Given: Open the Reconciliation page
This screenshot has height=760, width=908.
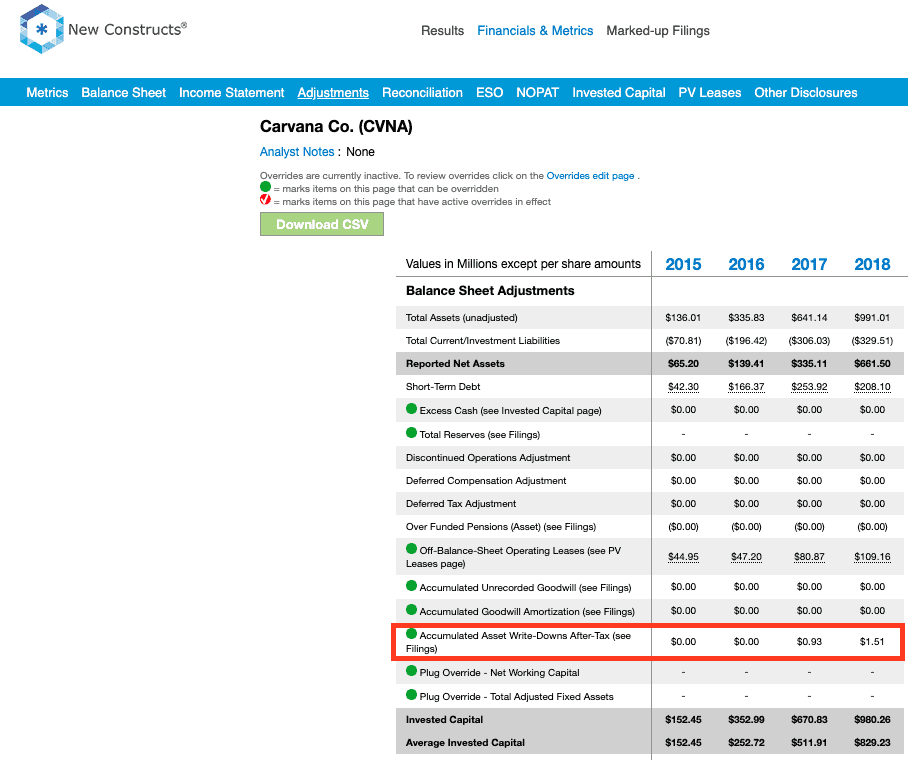Looking at the screenshot, I should 422,93.
